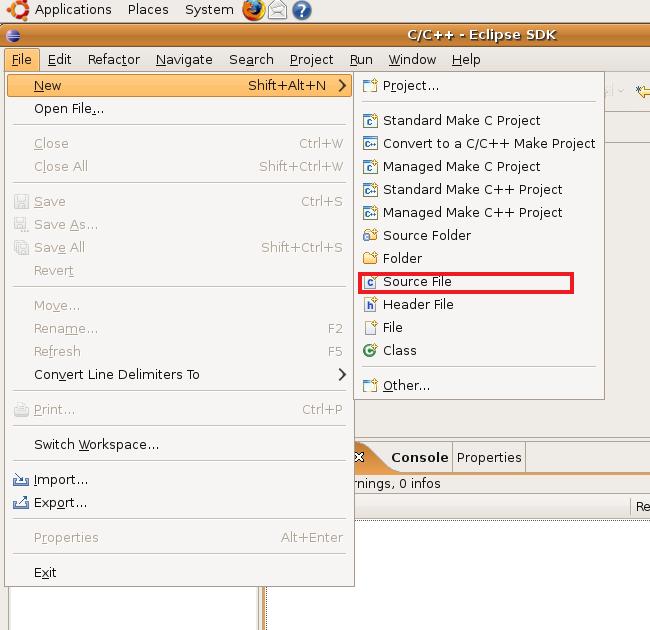Open the System panel menu
650x630 pixels.
point(209,10)
